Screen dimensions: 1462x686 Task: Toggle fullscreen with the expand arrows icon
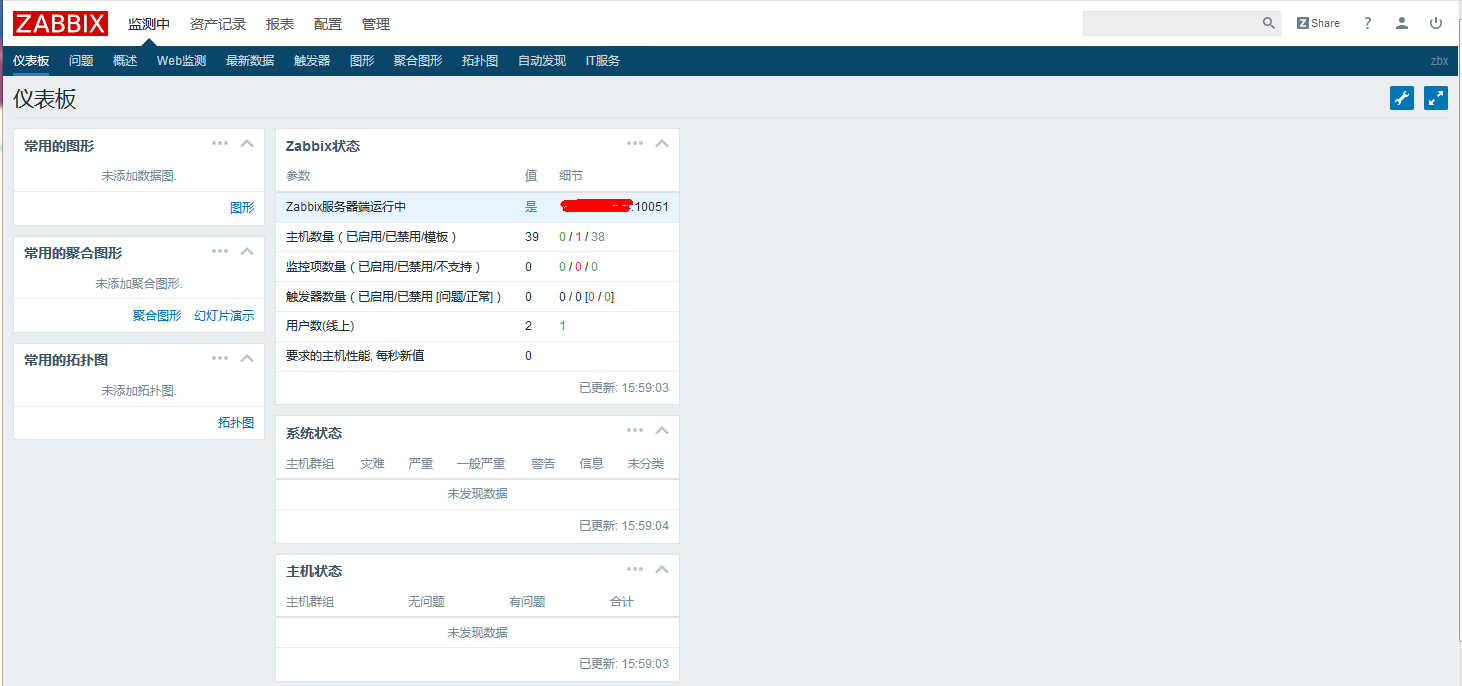pos(1436,98)
